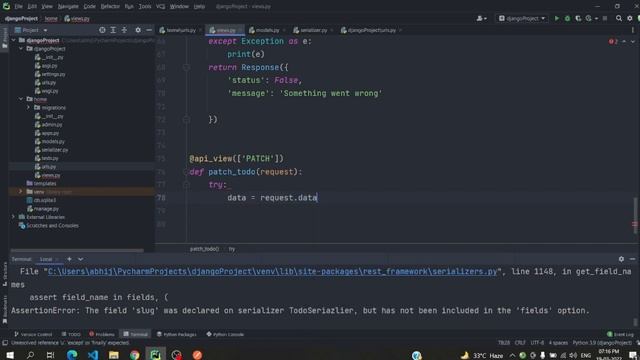Start debugging with the bug icon
This screenshot has width=640, height=360.
(567, 18)
